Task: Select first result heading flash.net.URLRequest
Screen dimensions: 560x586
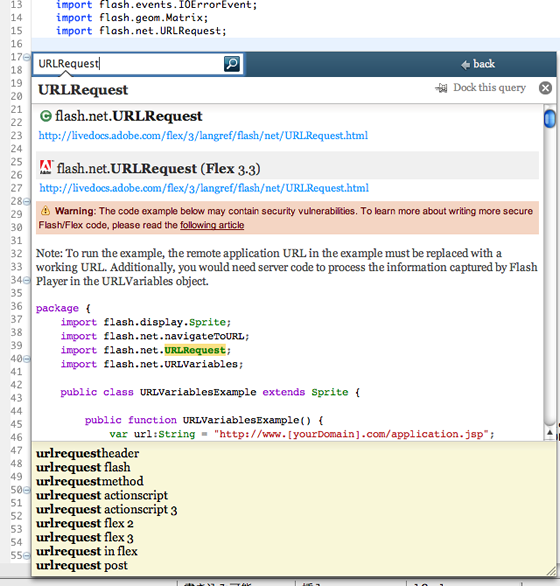Action: 129,116
